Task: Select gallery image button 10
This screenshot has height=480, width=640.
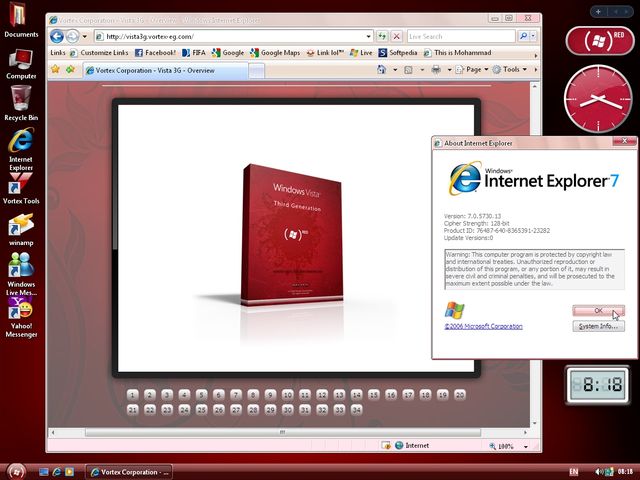Action: click(287, 395)
